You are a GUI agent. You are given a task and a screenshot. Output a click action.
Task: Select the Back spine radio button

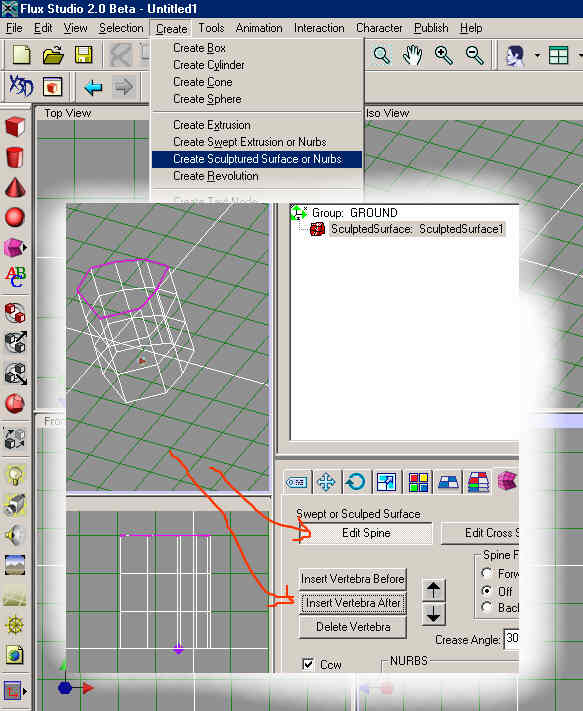pyautogui.click(x=487, y=607)
